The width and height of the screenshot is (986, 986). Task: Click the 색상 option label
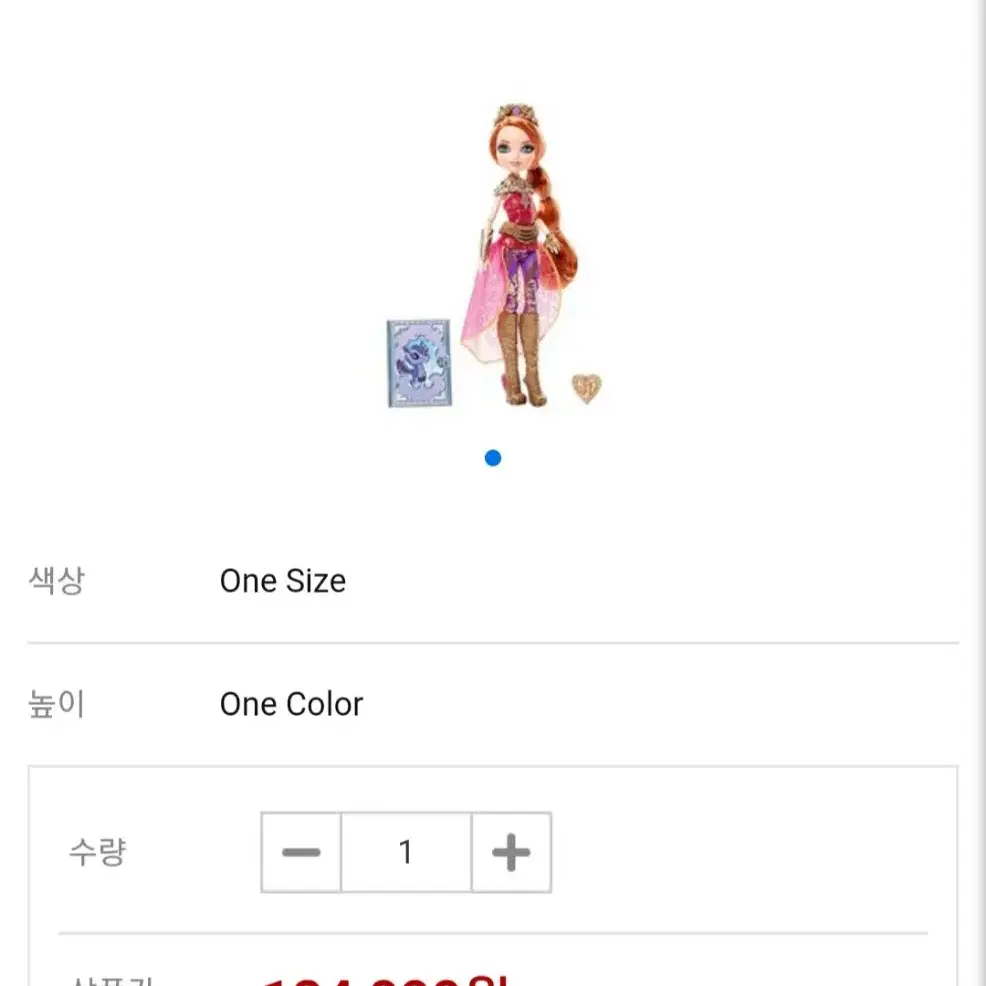(57, 580)
